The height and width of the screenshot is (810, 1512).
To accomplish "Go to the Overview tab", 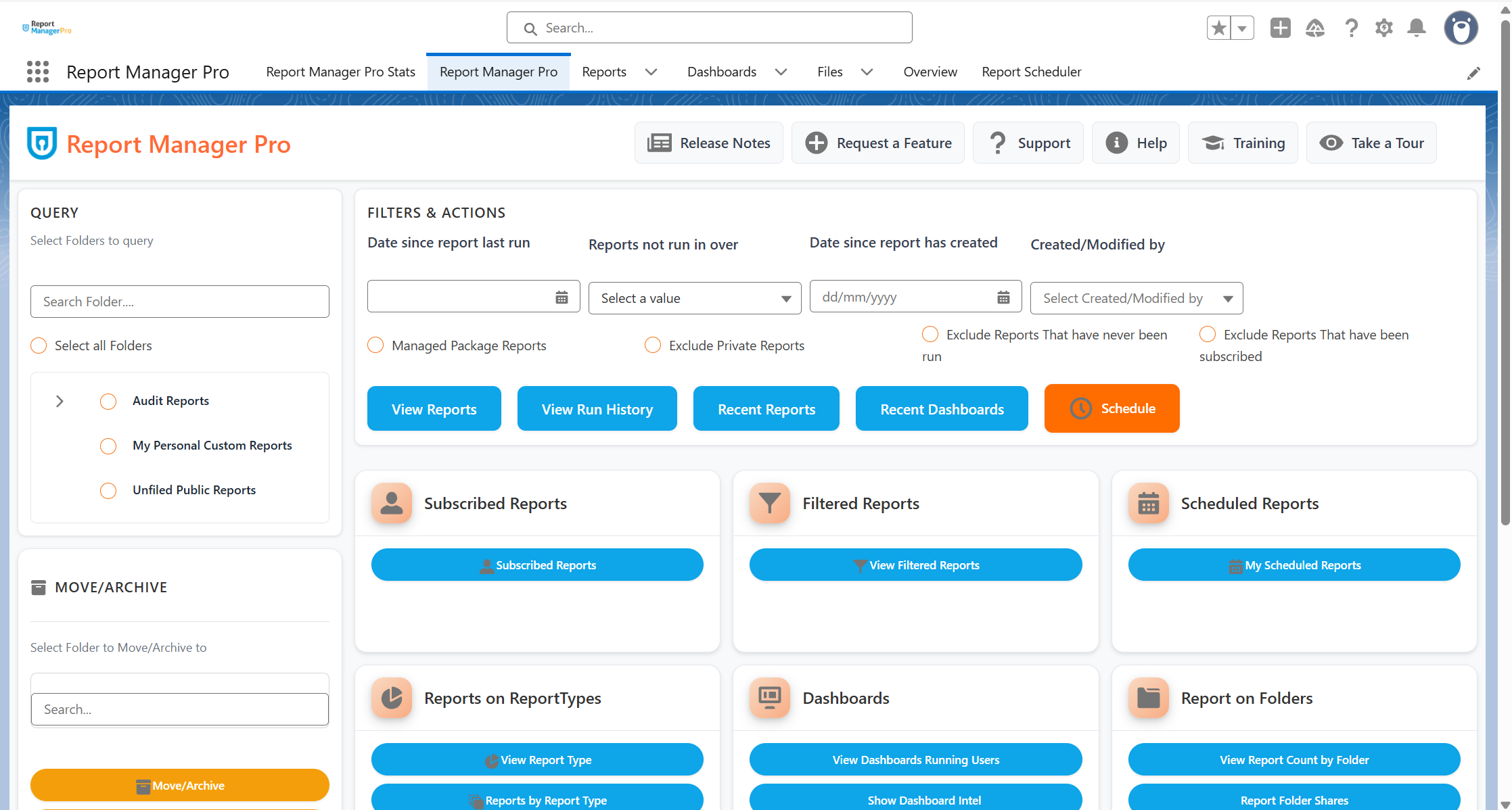I will coord(930,72).
